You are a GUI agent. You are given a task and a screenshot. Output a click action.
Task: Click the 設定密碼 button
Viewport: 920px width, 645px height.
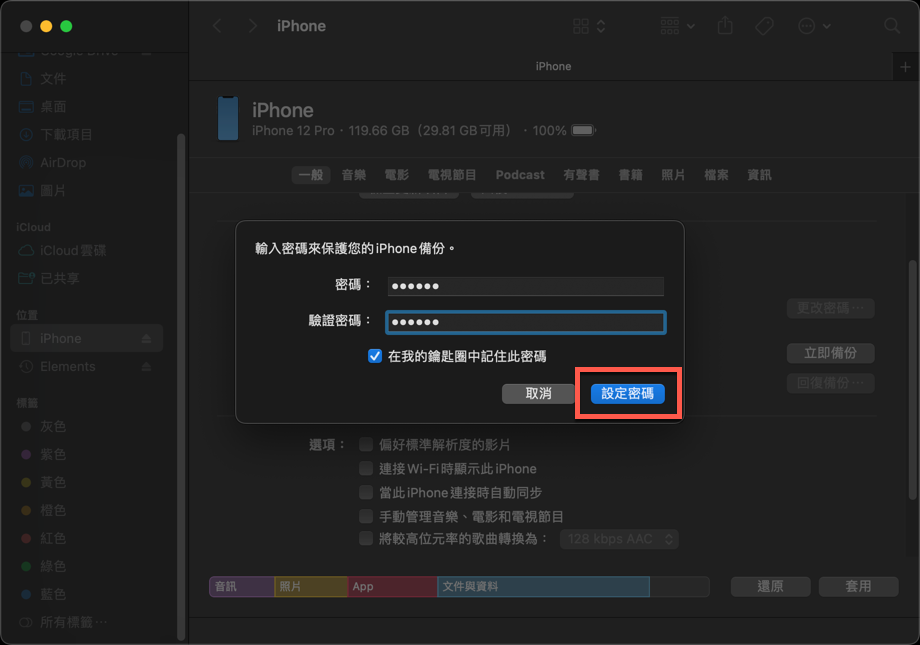tap(627, 393)
